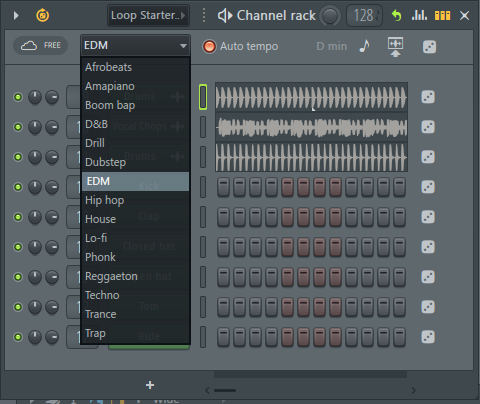Randomize the first Drums waveform row
Screen dimensions: 480x404
coord(428,97)
